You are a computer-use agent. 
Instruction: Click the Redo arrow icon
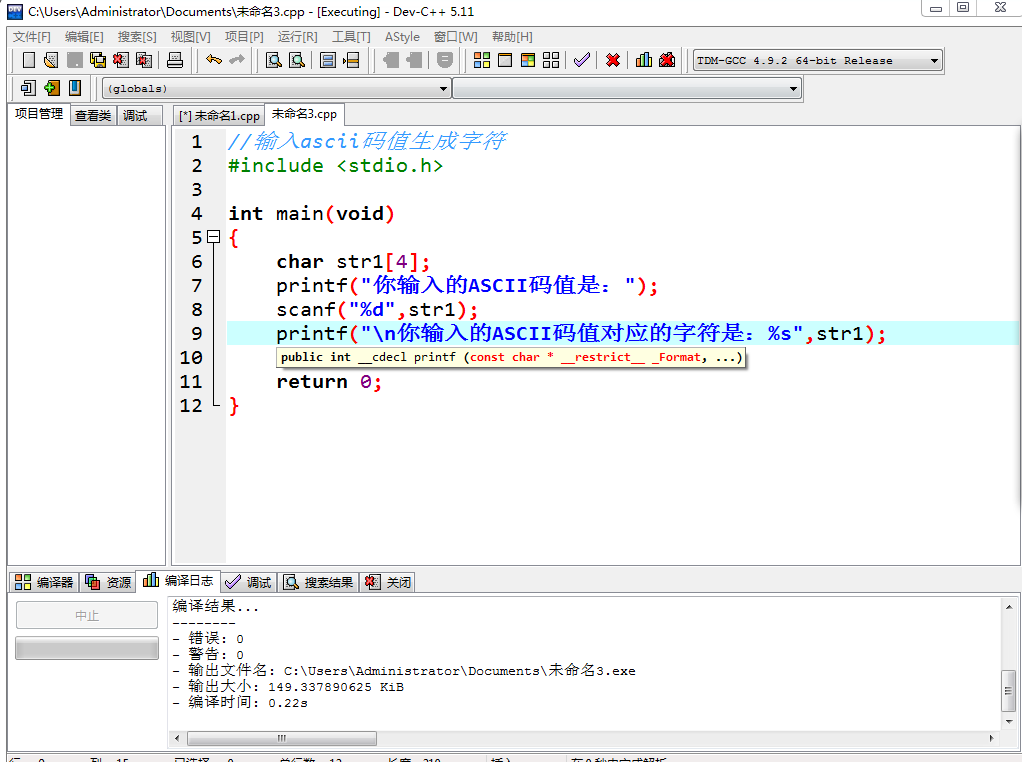(x=237, y=60)
